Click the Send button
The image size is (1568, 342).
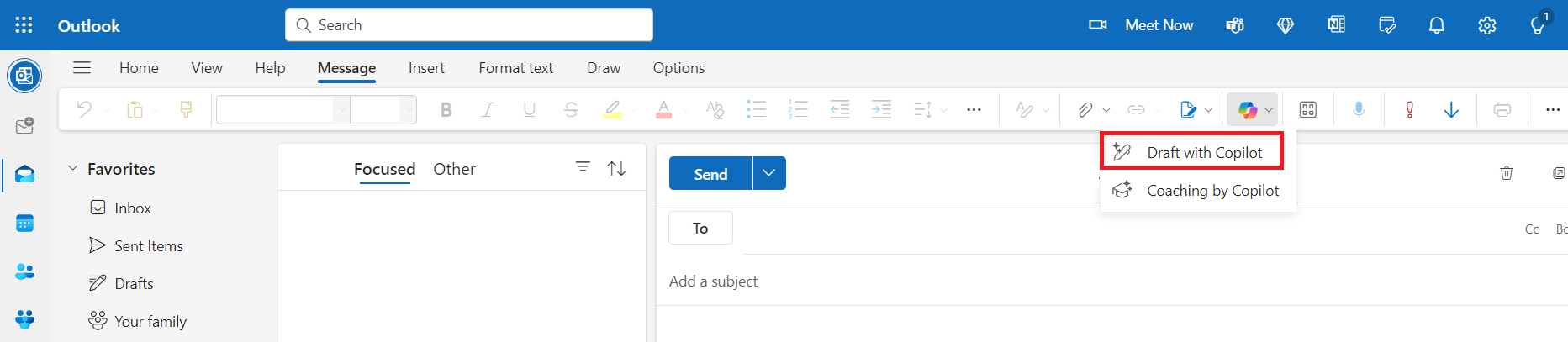tap(710, 173)
